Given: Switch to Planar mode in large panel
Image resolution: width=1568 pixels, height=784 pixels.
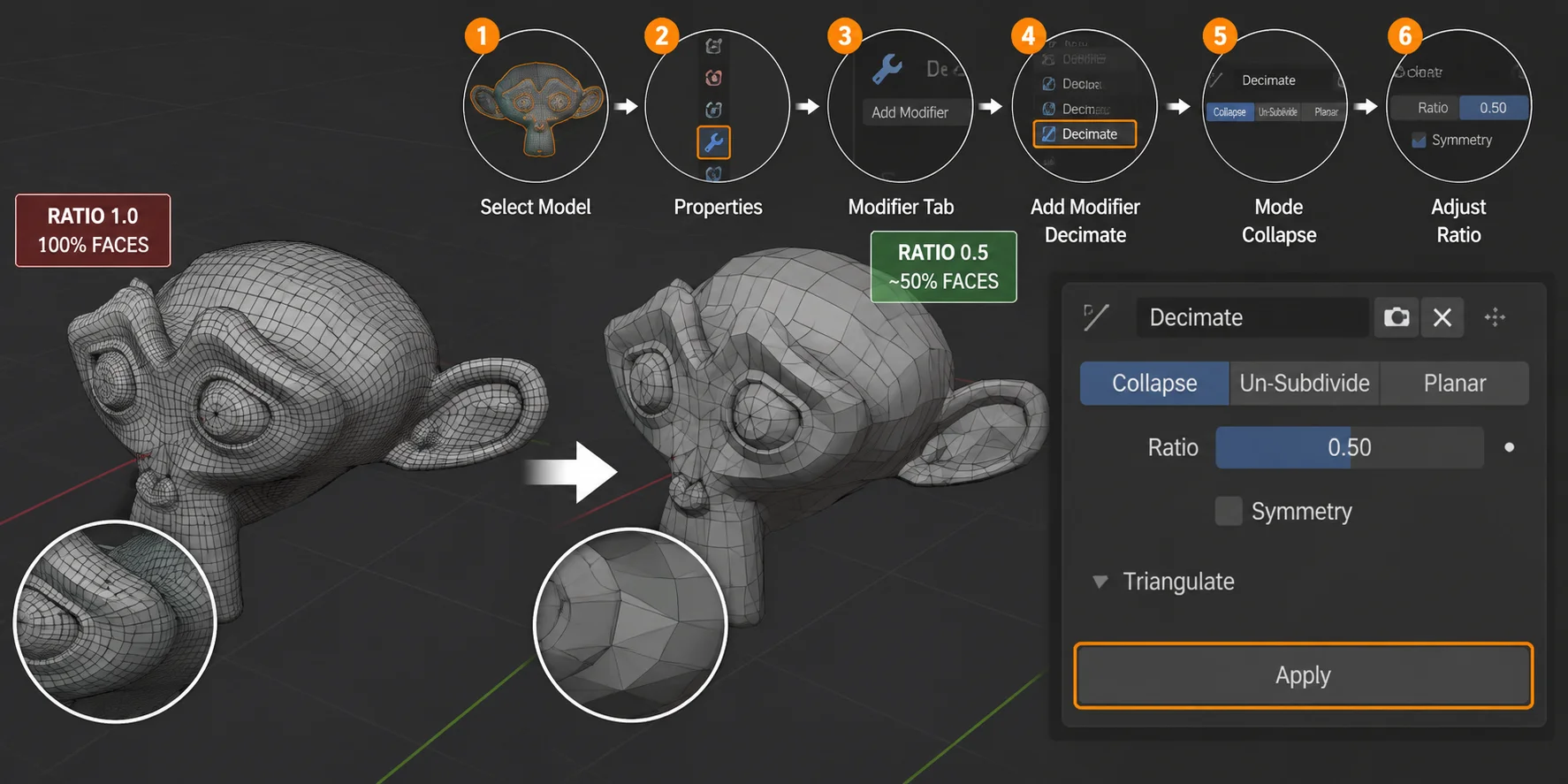Looking at the screenshot, I should [x=1455, y=384].
